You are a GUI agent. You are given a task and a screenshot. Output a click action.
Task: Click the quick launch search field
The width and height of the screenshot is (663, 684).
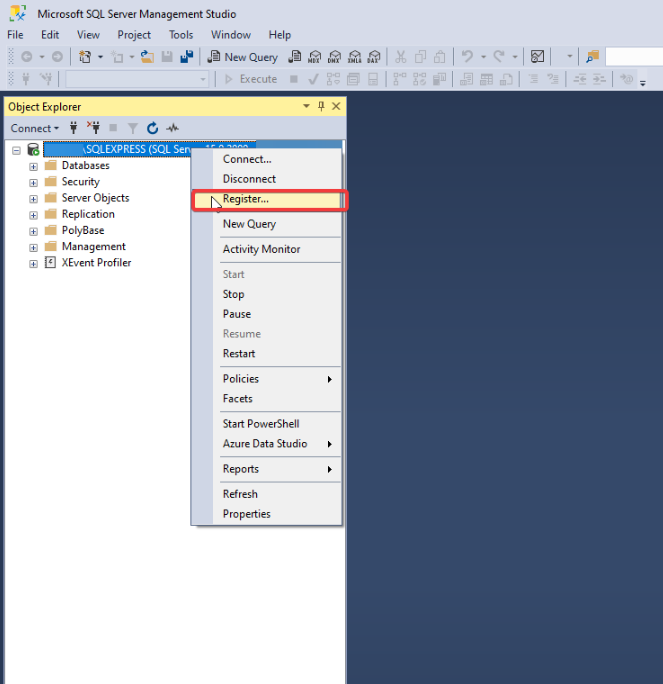(x=634, y=57)
